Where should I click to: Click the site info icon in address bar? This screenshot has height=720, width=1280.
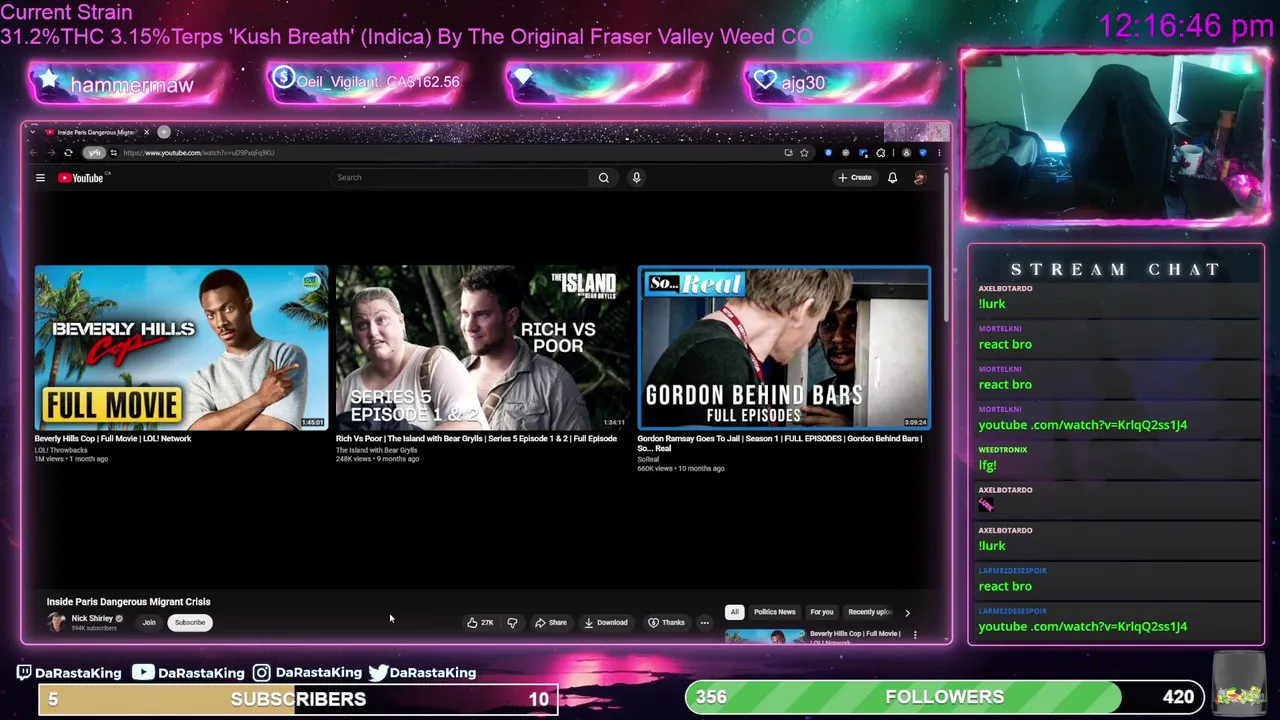113,153
